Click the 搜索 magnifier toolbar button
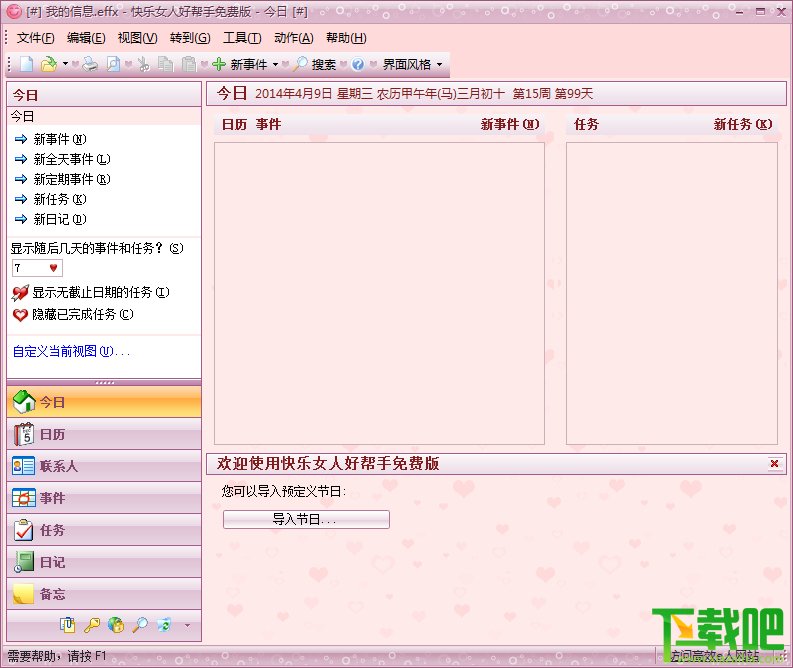The image size is (793, 668). (x=315, y=64)
